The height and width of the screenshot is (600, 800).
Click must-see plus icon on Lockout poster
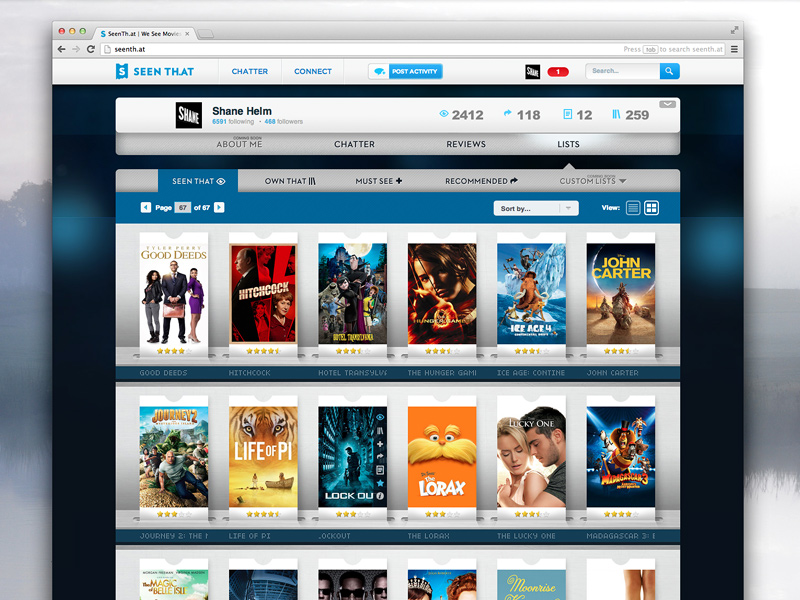380,444
